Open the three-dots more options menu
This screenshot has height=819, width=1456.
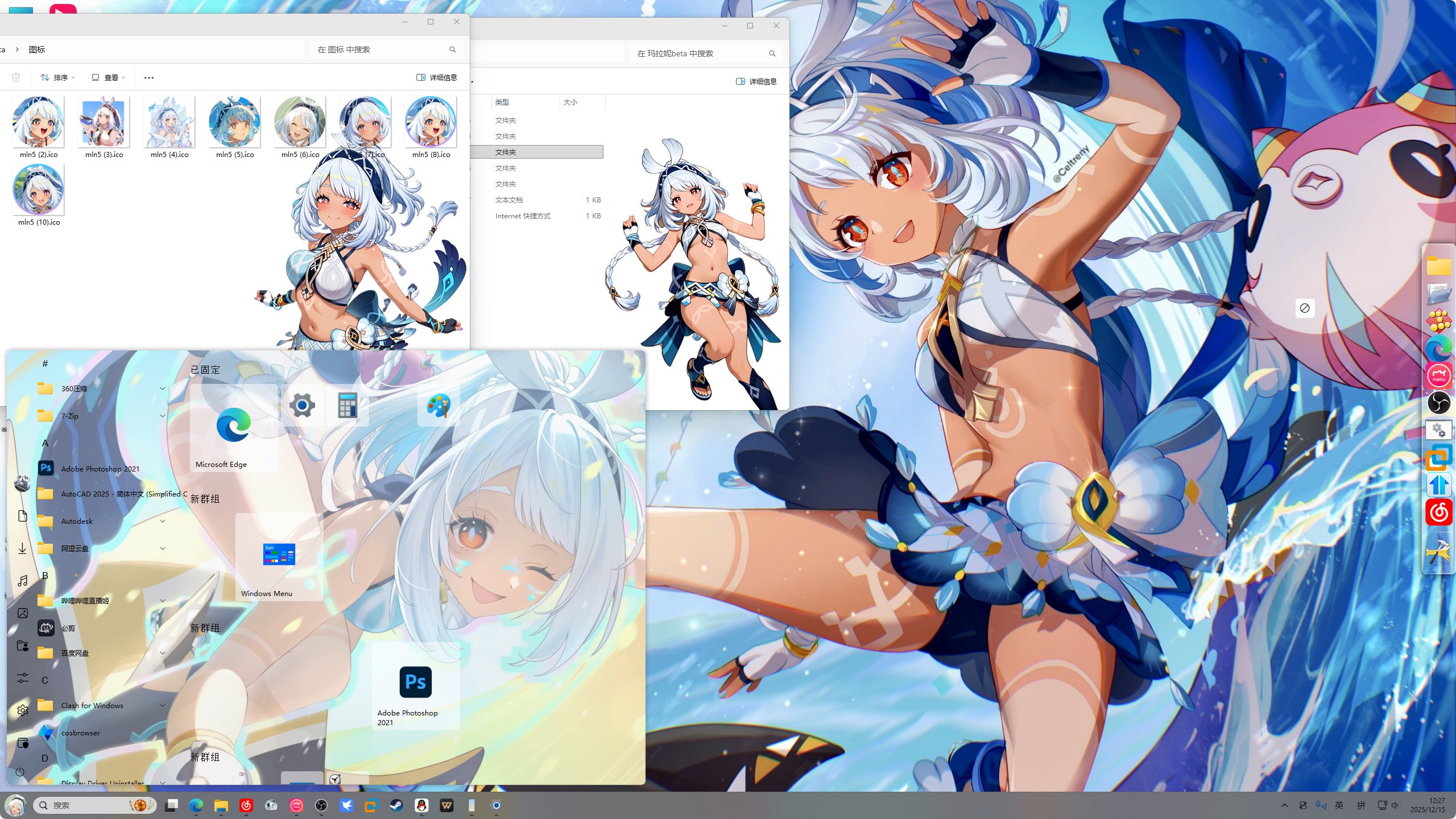149,77
